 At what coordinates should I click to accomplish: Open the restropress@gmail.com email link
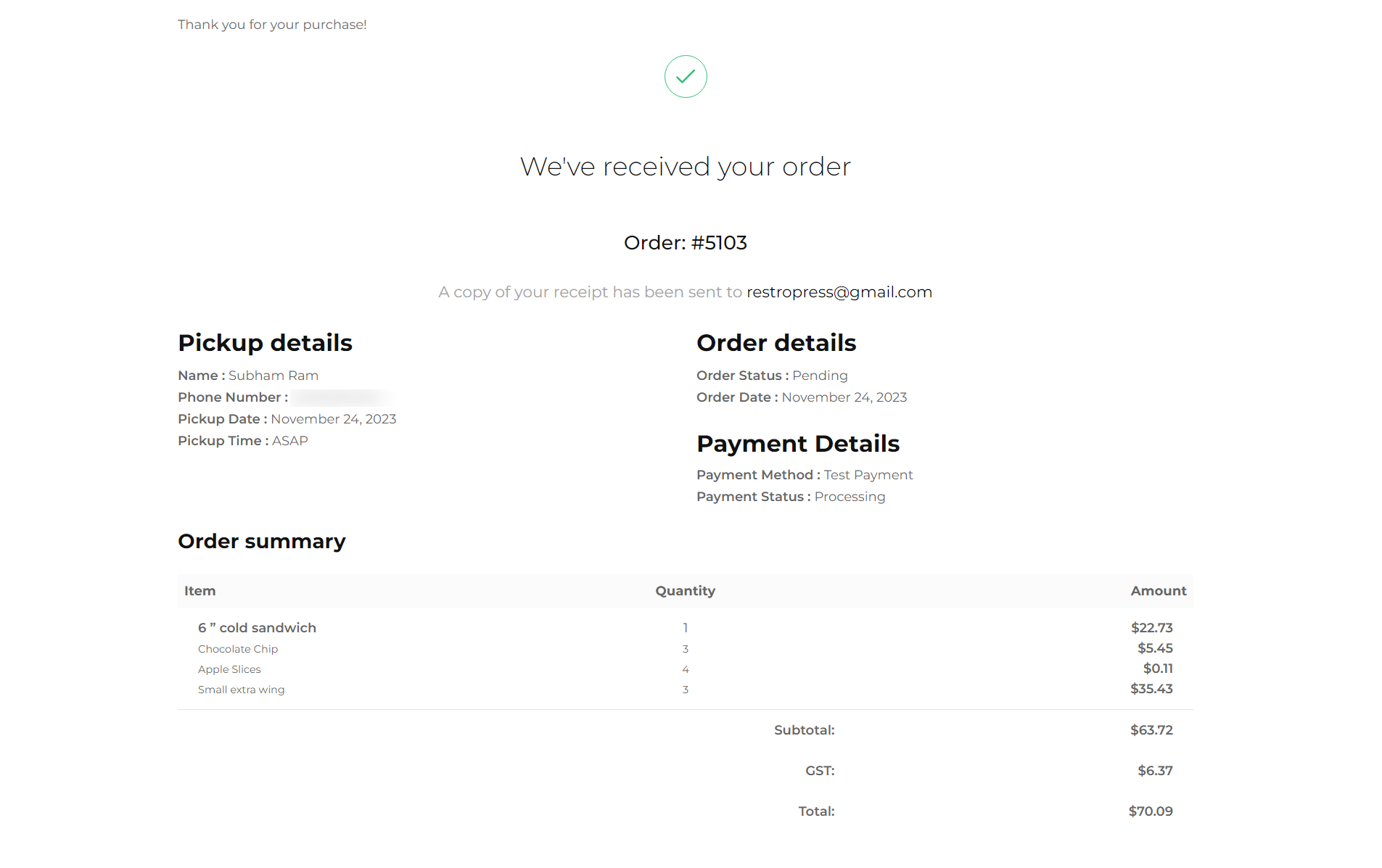point(839,292)
